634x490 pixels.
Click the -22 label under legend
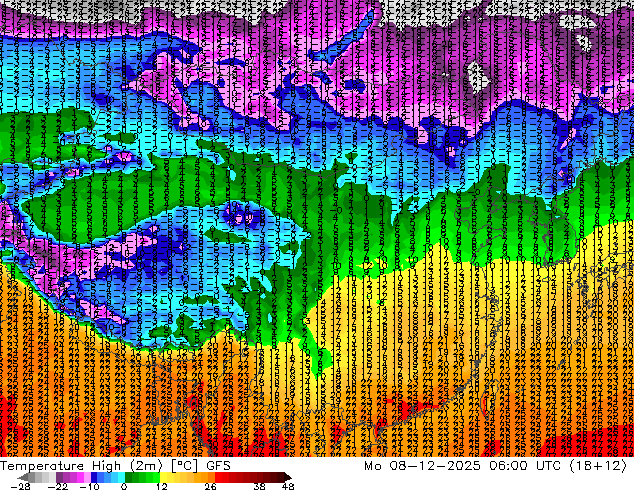[x=58, y=486]
